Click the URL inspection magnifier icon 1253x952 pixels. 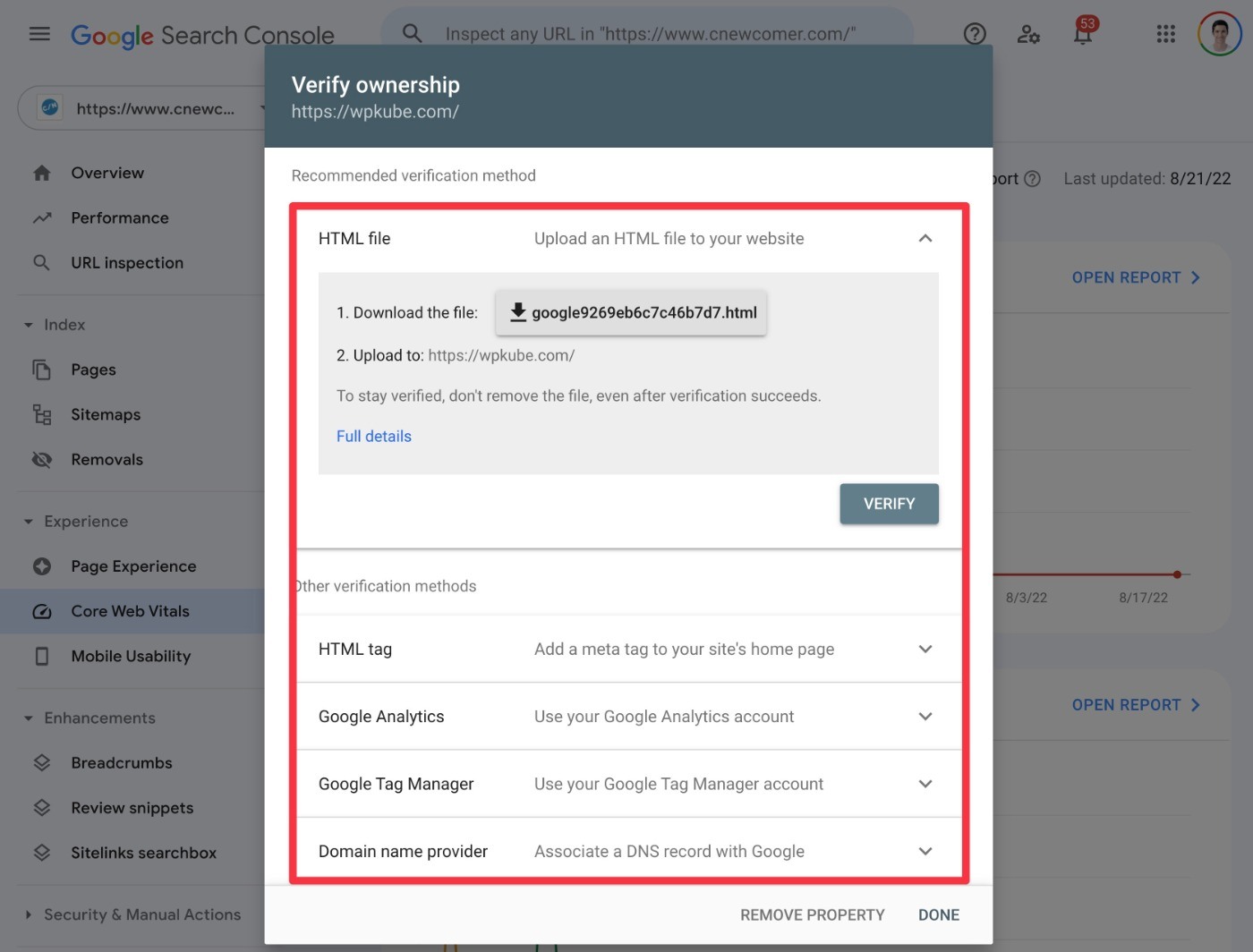tap(42, 262)
